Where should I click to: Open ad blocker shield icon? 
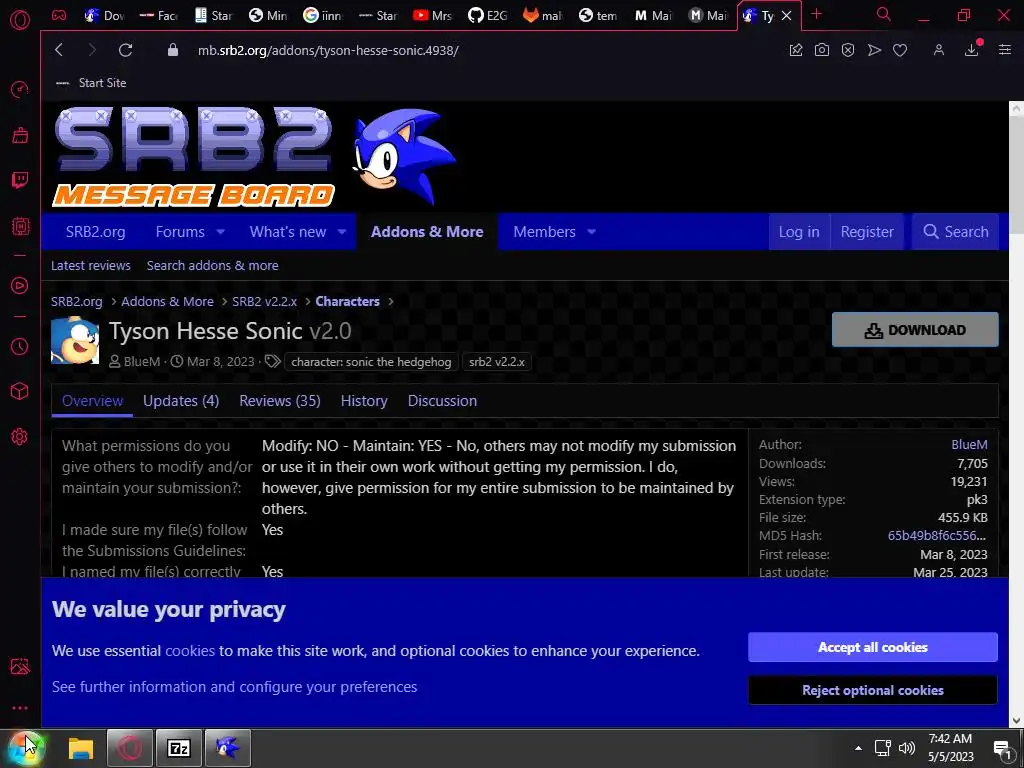pyautogui.click(x=848, y=50)
